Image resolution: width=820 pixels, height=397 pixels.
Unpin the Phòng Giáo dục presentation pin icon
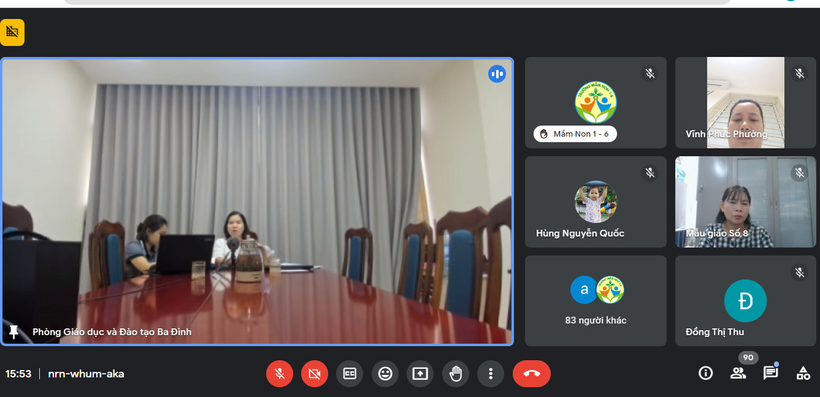pyautogui.click(x=14, y=332)
